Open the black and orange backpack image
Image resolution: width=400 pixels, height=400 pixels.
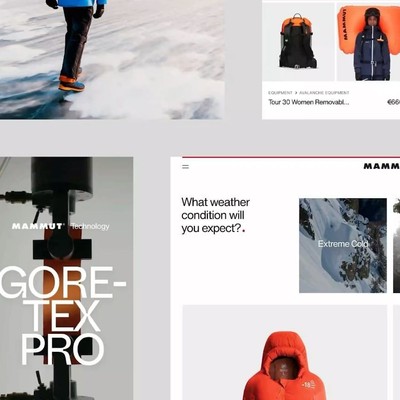coord(298,41)
